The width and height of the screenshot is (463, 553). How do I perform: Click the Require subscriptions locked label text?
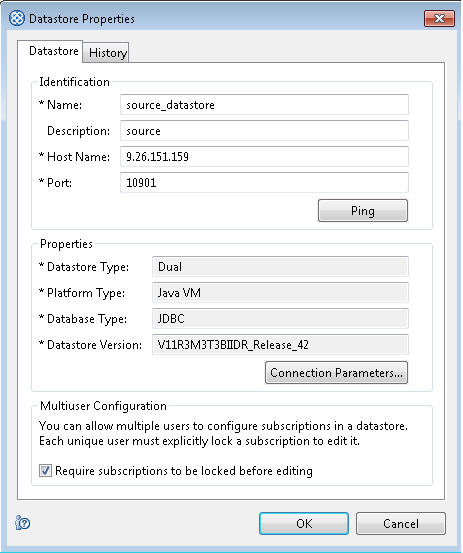click(184, 471)
